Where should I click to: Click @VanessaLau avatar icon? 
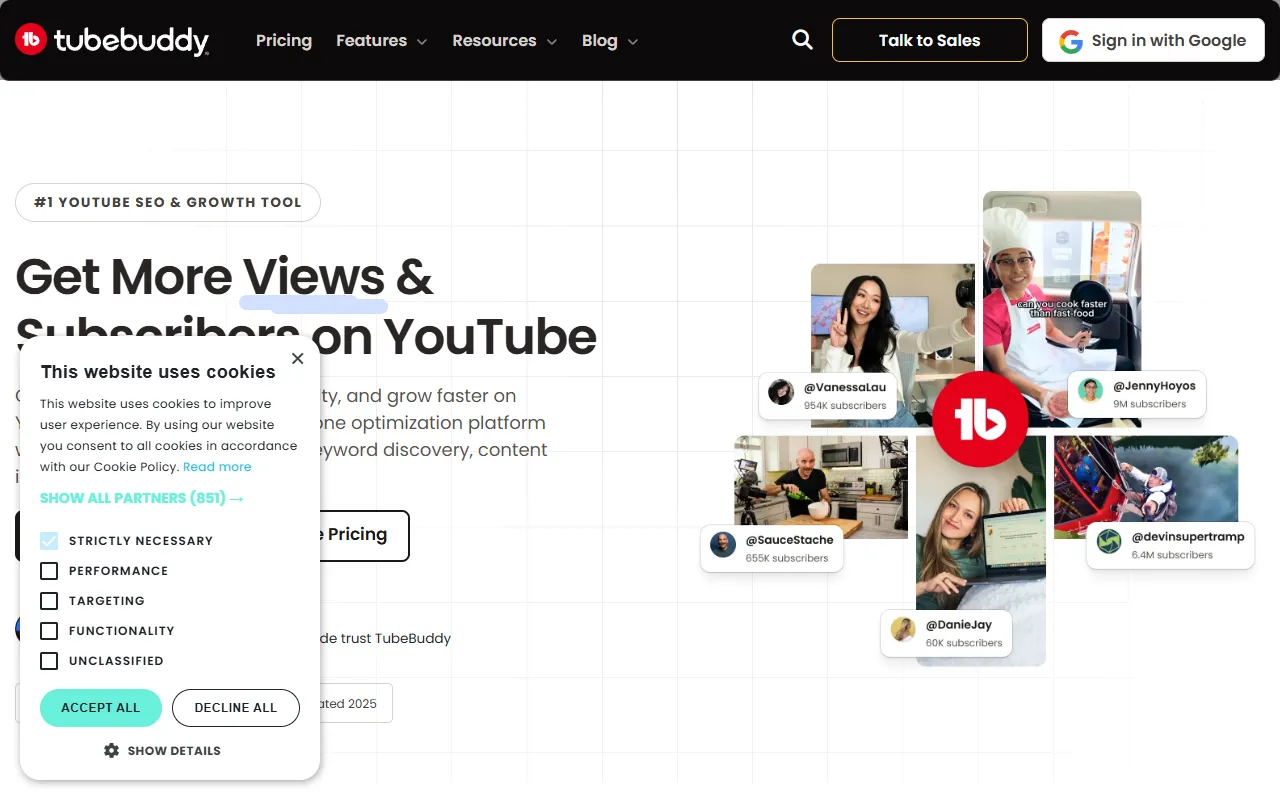(781, 392)
